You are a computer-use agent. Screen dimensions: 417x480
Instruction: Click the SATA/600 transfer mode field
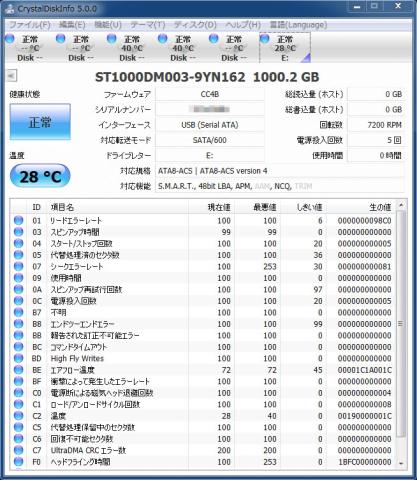point(210,140)
